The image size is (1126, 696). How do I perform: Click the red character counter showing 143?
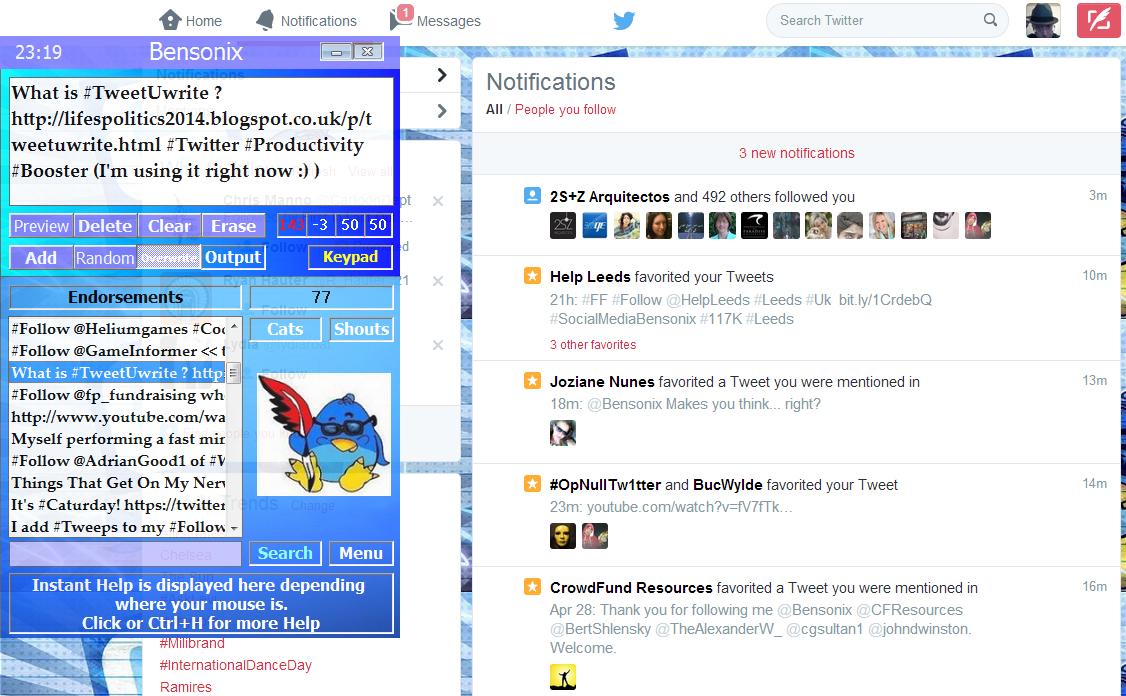(x=292, y=225)
